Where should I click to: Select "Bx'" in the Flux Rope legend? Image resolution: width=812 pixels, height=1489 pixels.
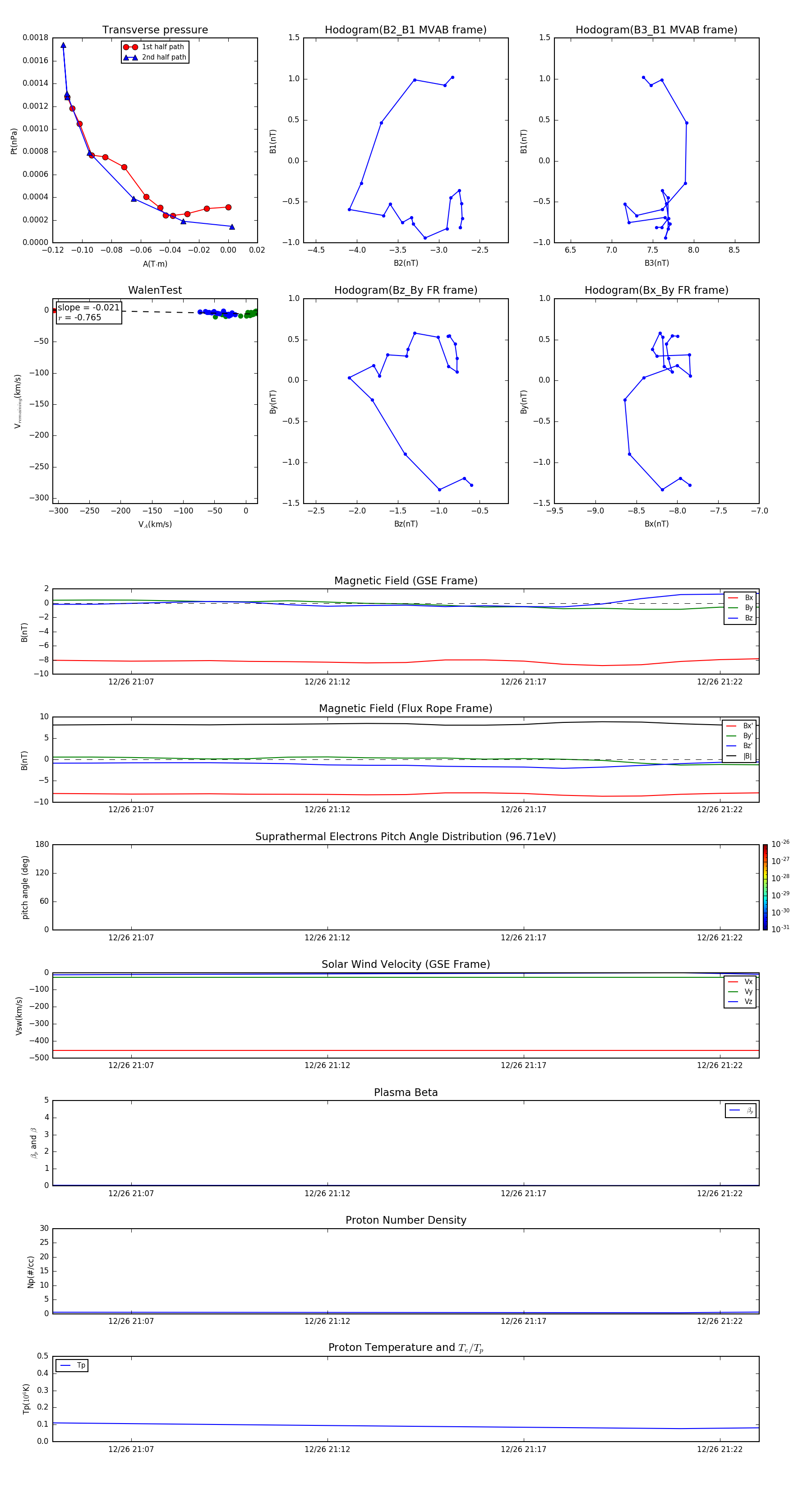739,726
